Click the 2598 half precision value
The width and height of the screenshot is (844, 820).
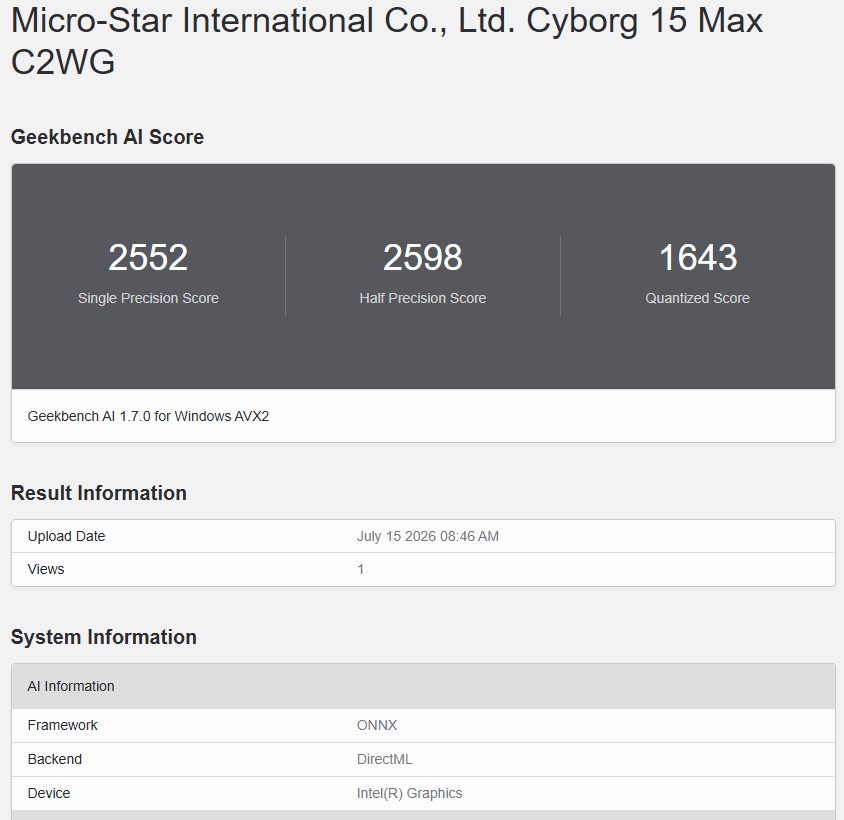coord(423,257)
